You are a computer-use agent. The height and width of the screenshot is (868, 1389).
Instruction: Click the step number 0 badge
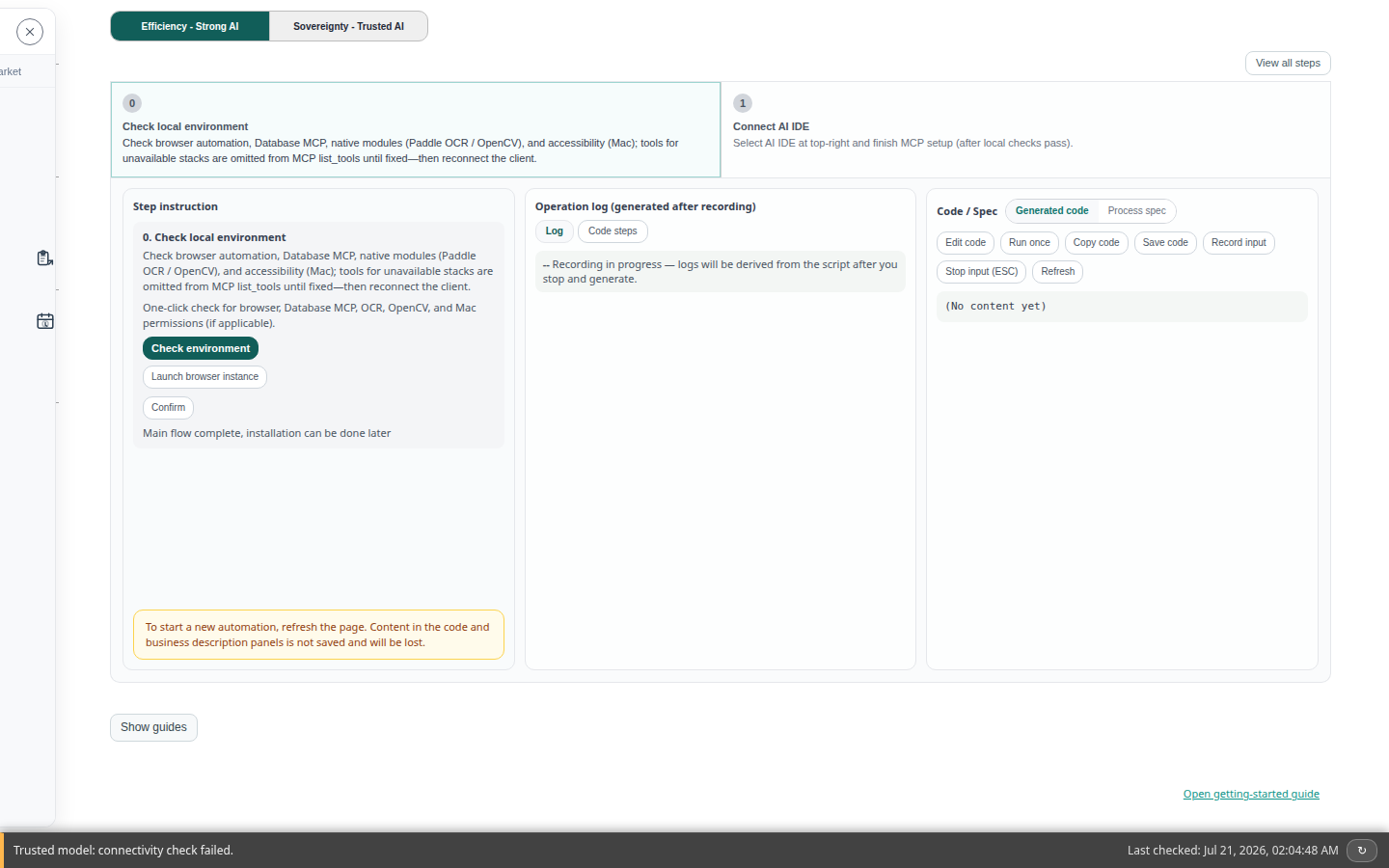(132, 103)
